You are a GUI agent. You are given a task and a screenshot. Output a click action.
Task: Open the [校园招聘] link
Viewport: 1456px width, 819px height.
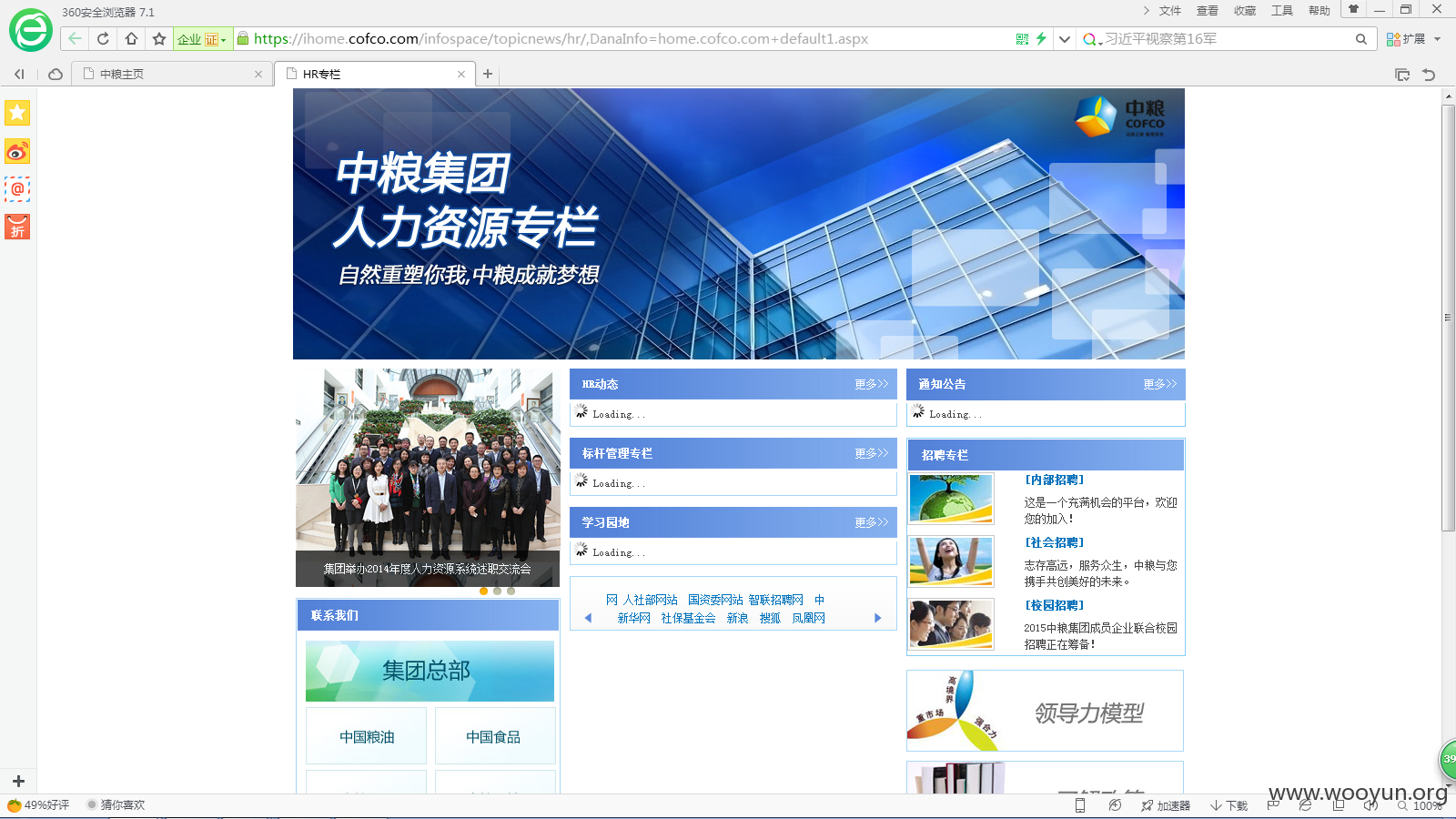[x=1055, y=605]
